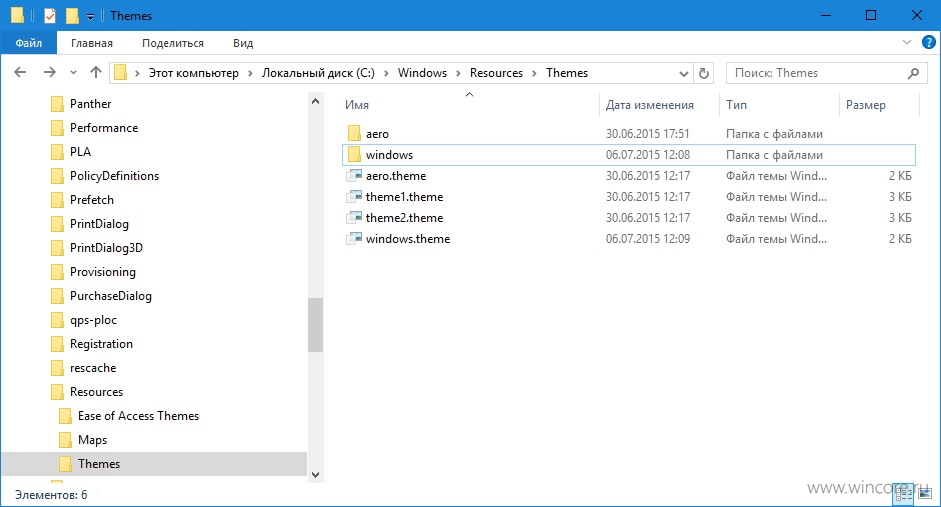Sort by the Тип column header

click(x=779, y=105)
